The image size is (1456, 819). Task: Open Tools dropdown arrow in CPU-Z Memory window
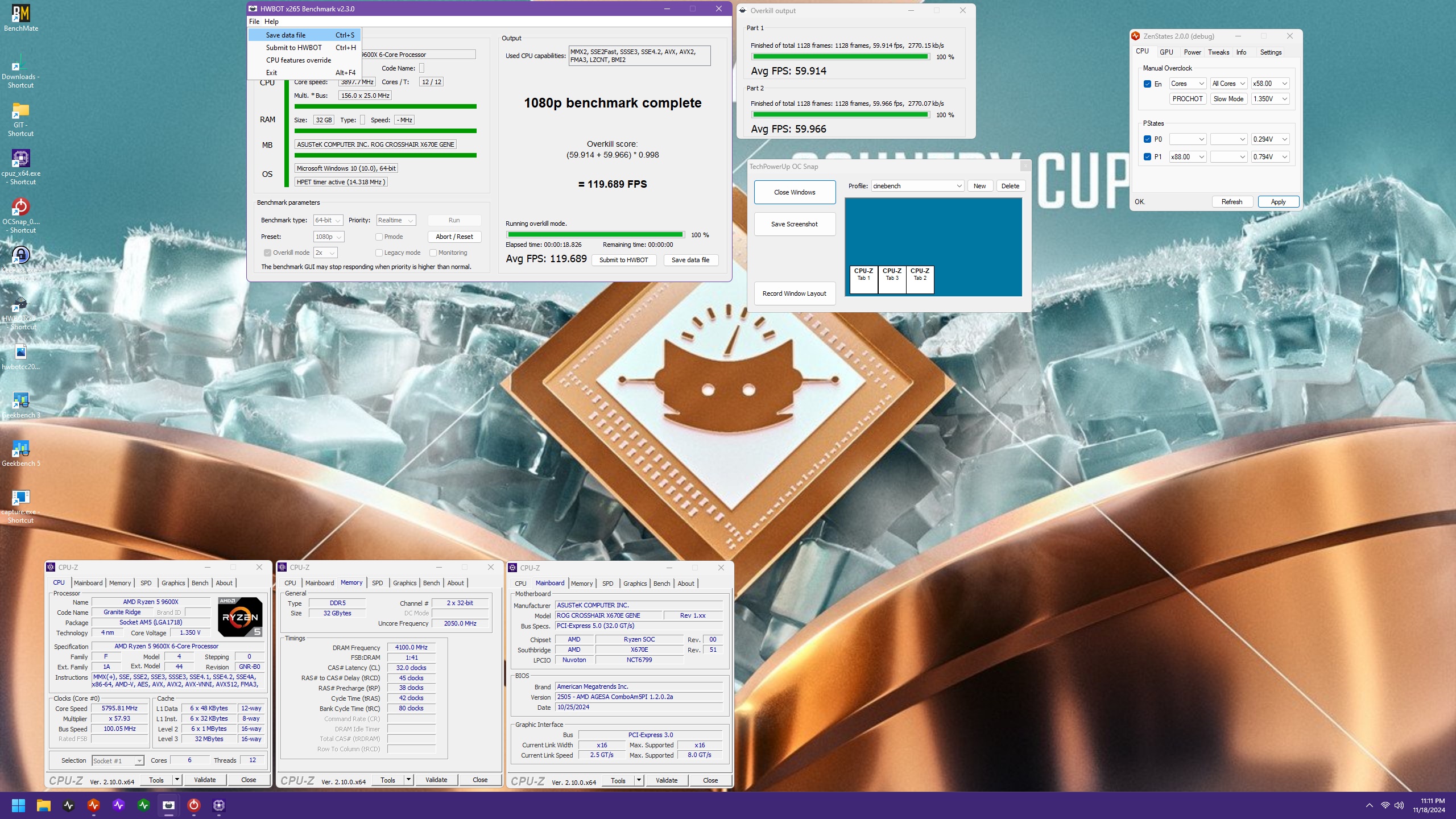[x=408, y=780]
